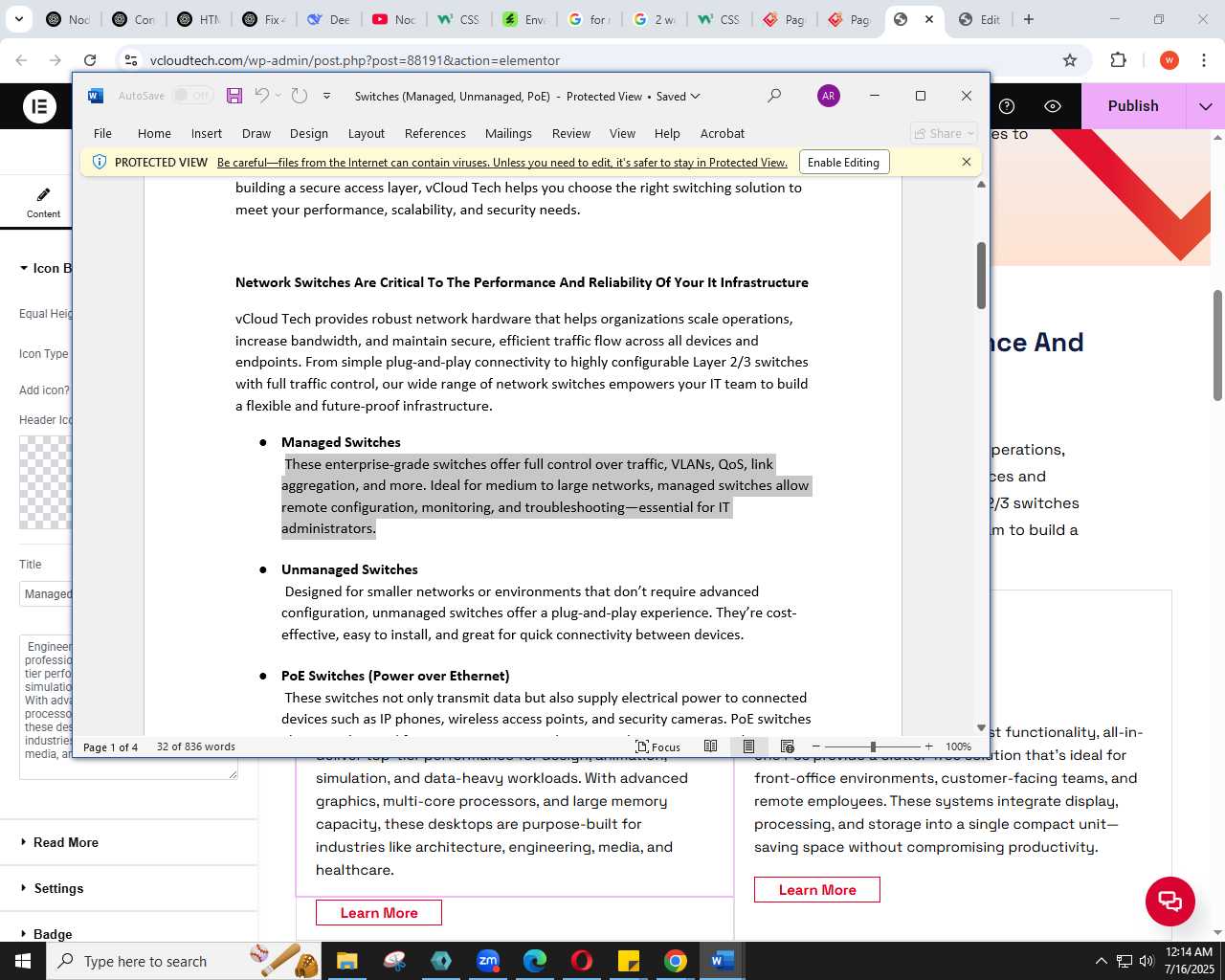Open the Draw ribbon tab
This screenshot has width=1225, height=980.
click(x=256, y=133)
